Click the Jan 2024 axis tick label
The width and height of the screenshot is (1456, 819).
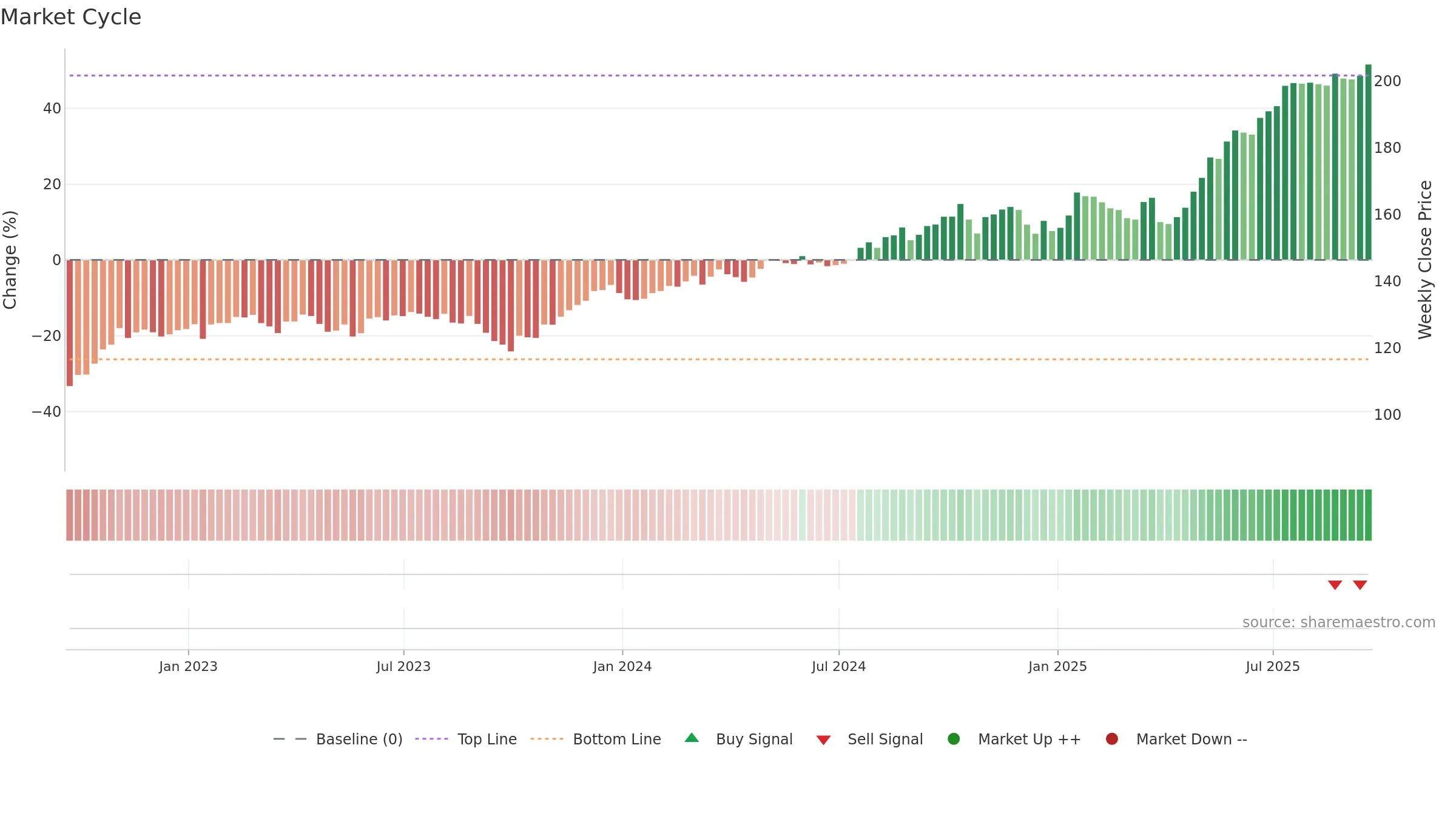click(622, 667)
